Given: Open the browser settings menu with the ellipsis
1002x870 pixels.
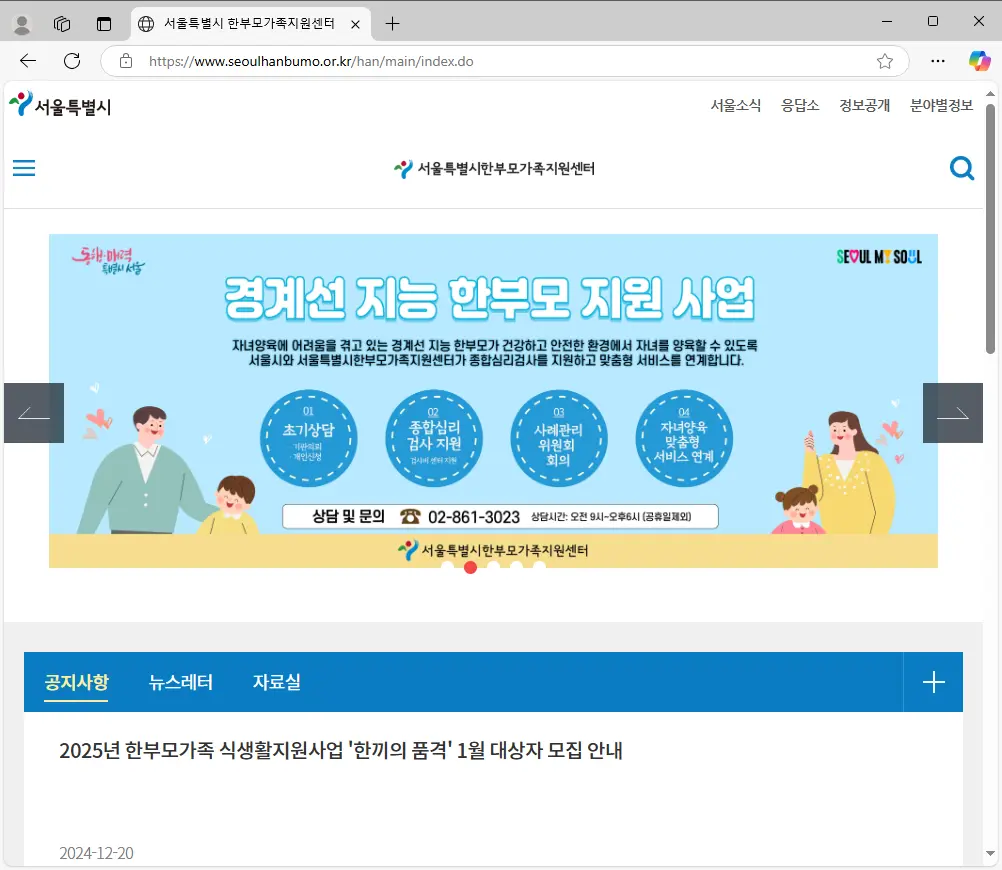Looking at the screenshot, I should click(x=937, y=61).
